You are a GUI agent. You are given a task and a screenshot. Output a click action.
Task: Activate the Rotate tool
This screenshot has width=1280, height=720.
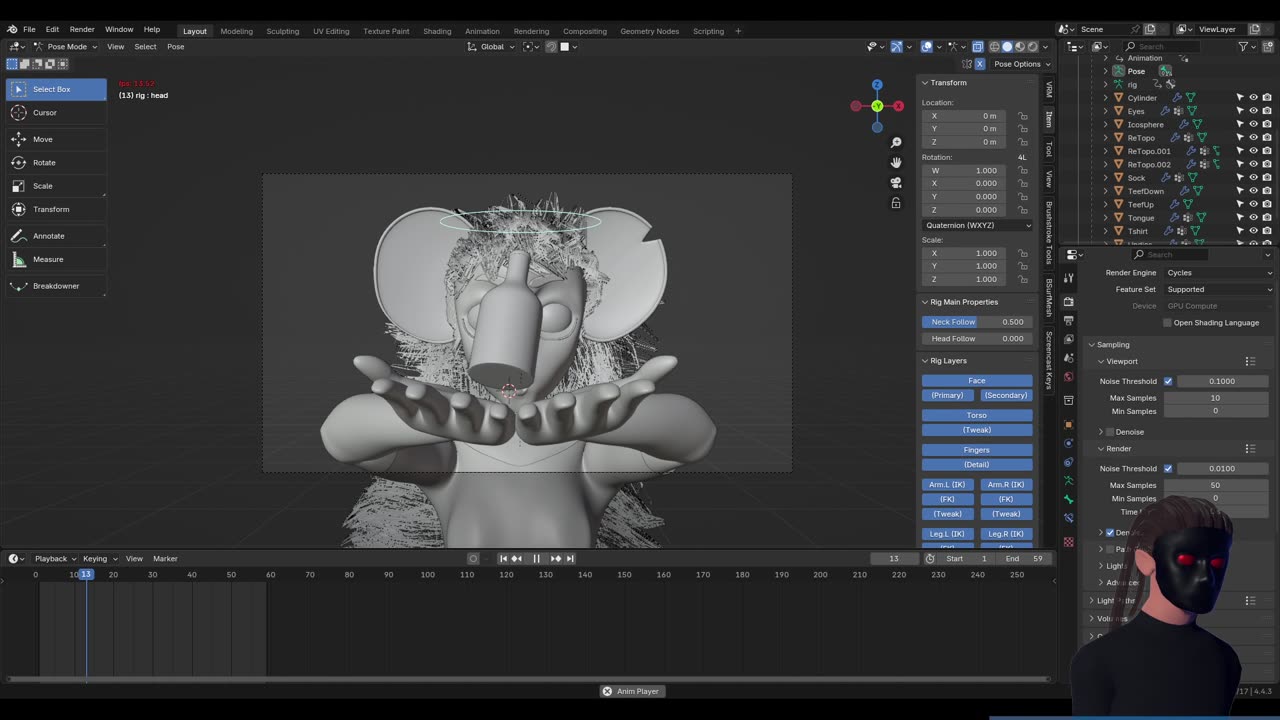tap(56, 162)
